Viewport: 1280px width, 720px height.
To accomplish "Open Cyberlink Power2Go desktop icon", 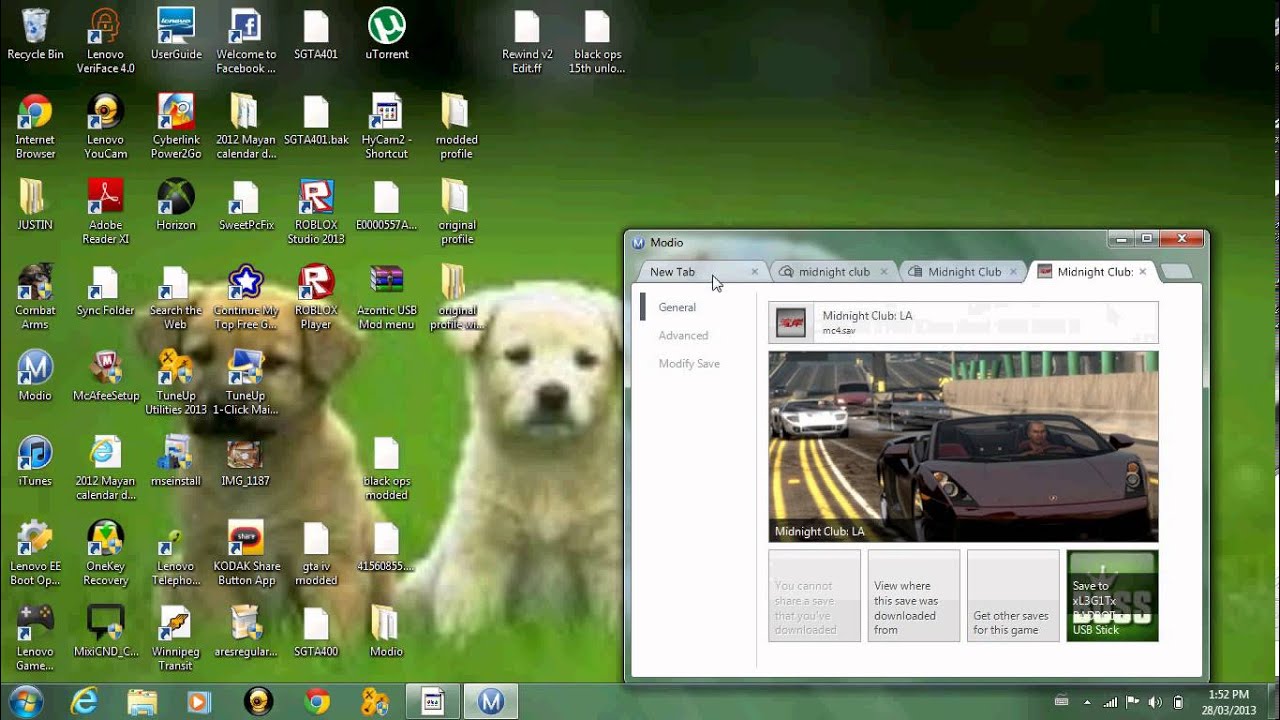I will (176, 126).
